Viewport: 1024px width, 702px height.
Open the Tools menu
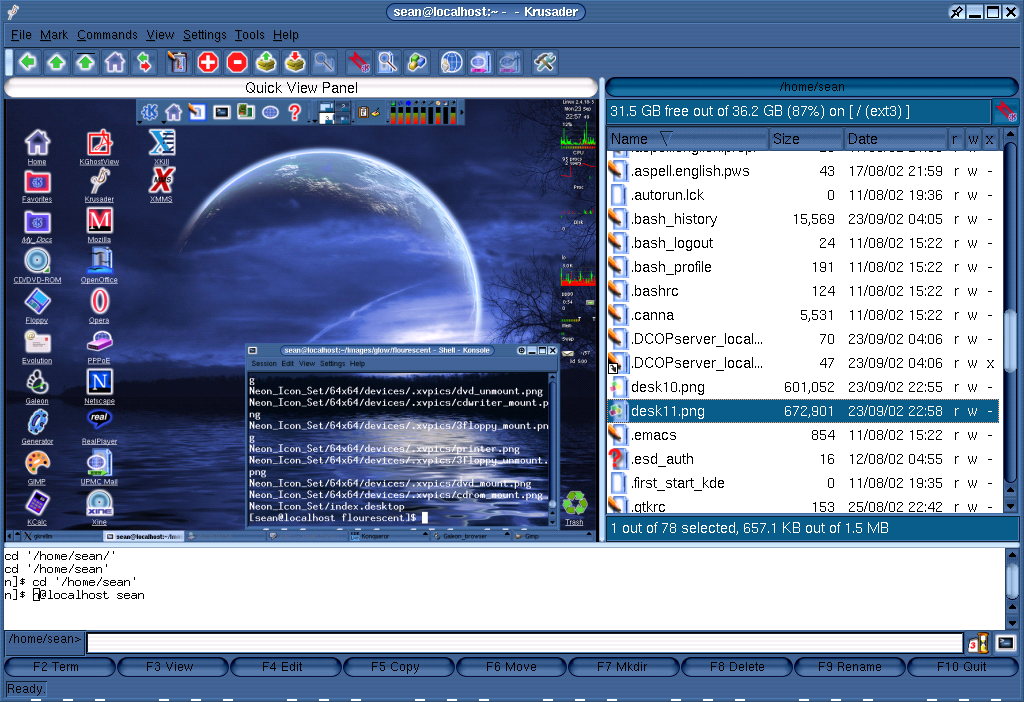click(249, 35)
